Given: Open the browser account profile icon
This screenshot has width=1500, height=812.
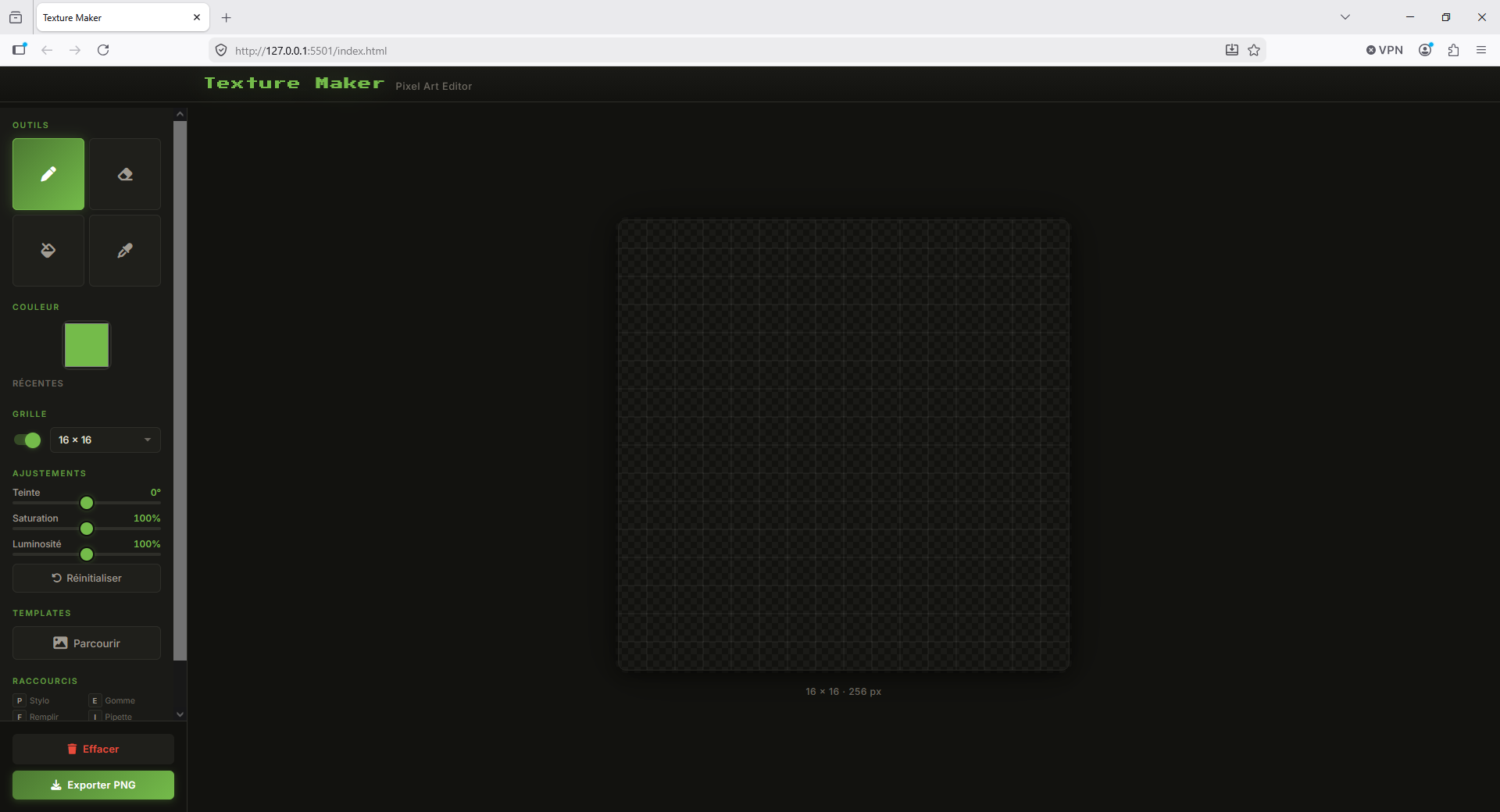Looking at the screenshot, I should pos(1426,50).
